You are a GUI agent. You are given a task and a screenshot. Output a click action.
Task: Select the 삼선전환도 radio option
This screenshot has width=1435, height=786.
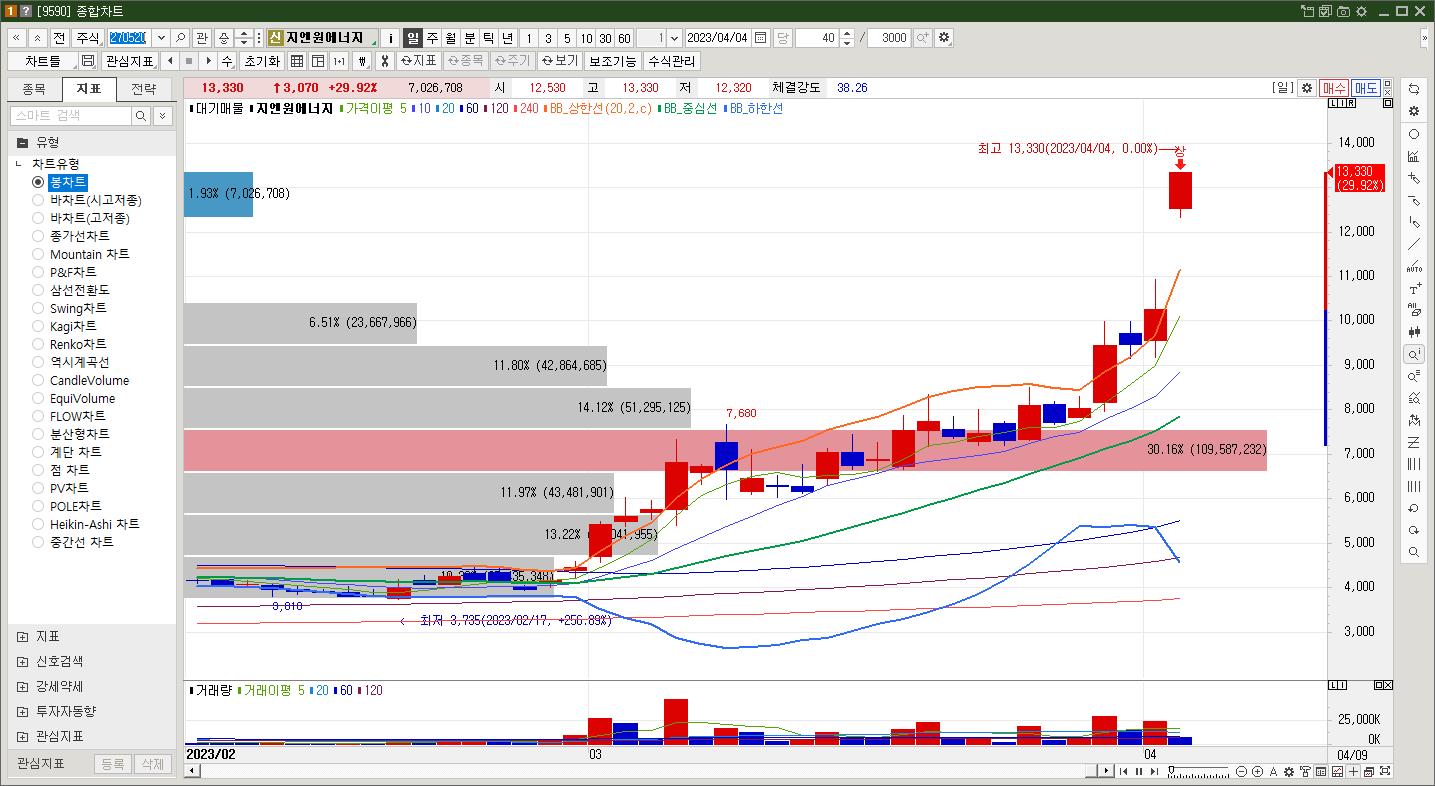click(x=39, y=290)
